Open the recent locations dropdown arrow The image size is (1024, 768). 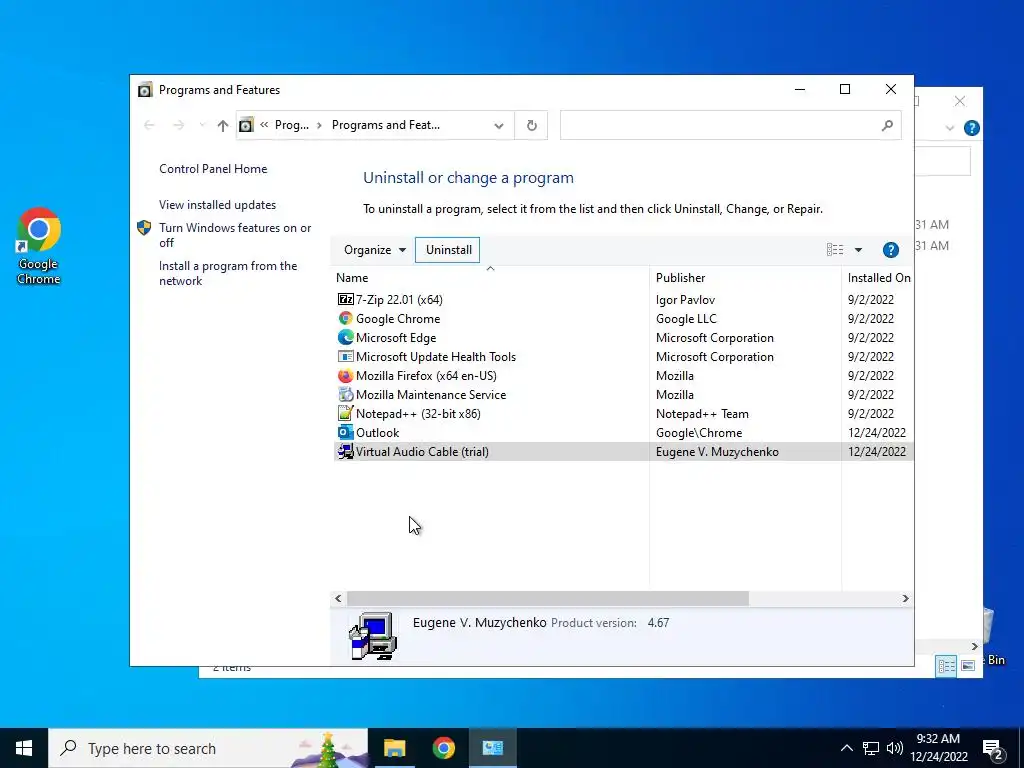tap(202, 125)
